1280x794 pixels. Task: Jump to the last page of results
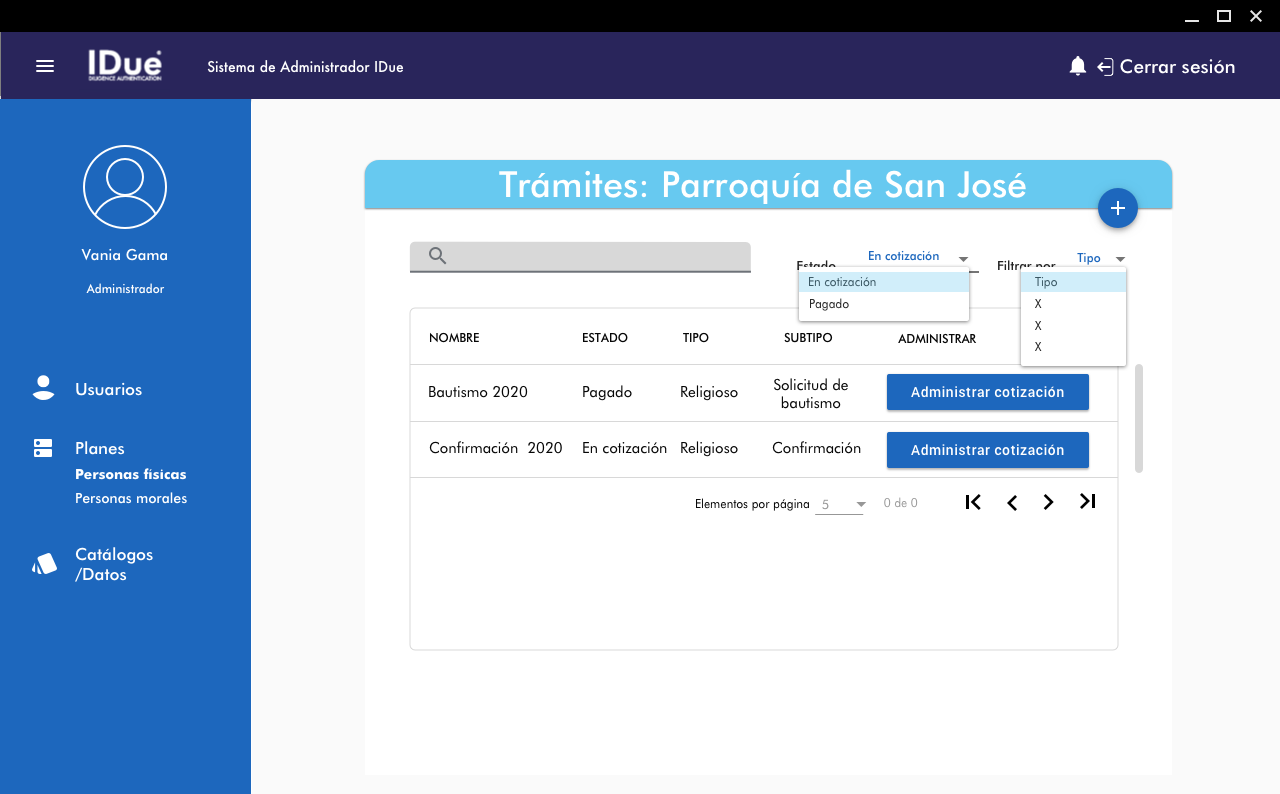coord(1088,502)
